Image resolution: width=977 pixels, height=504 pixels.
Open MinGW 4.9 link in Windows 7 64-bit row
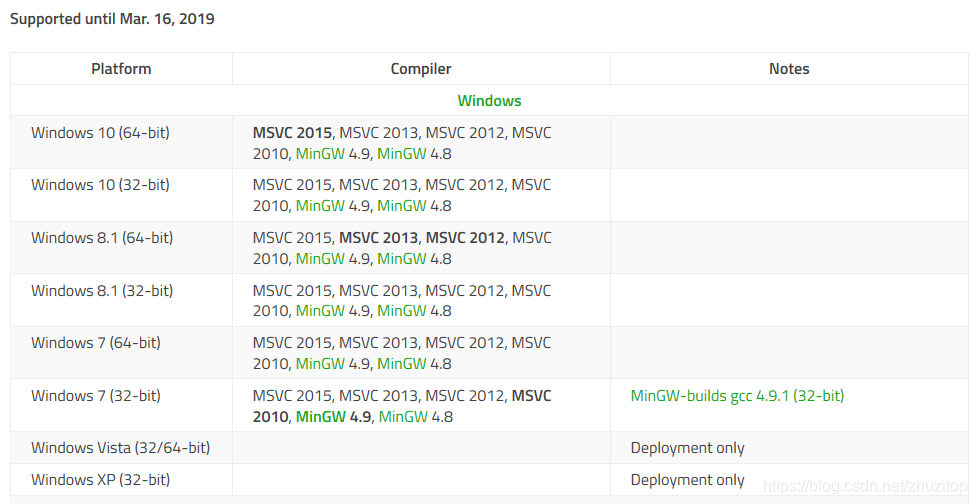click(x=320, y=364)
